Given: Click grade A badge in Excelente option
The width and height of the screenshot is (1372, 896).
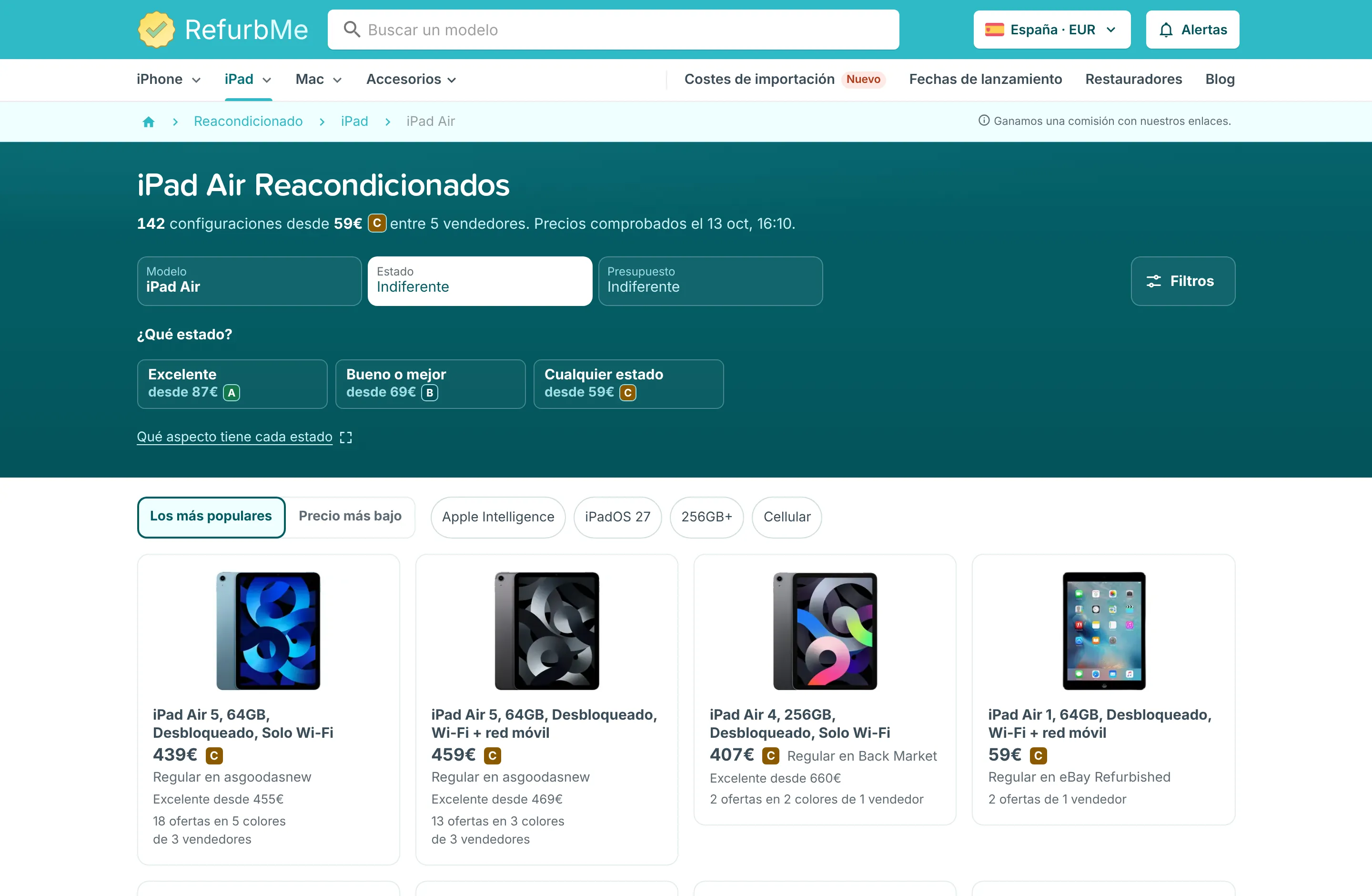Looking at the screenshot, I should coord(232,393).
